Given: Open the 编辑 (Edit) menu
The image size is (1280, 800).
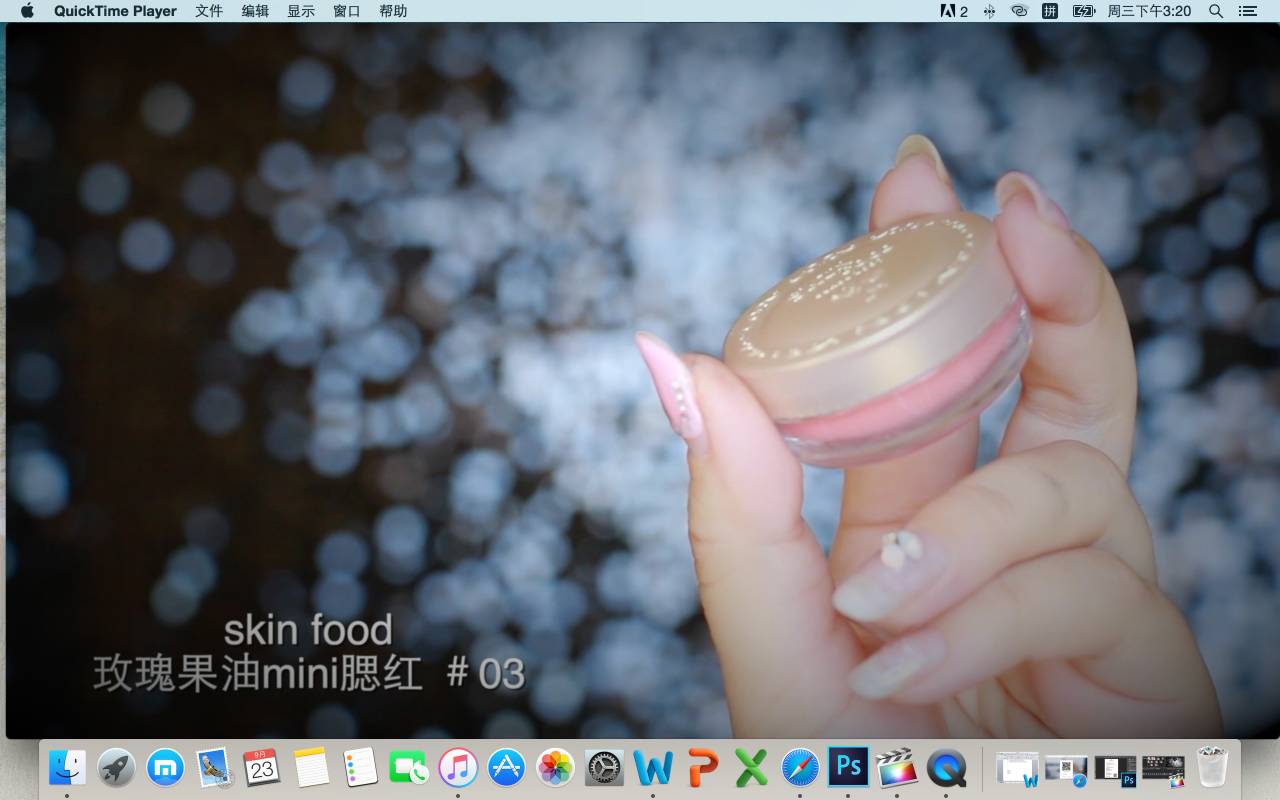Looking at the screenshot, I should pos(255,11).
